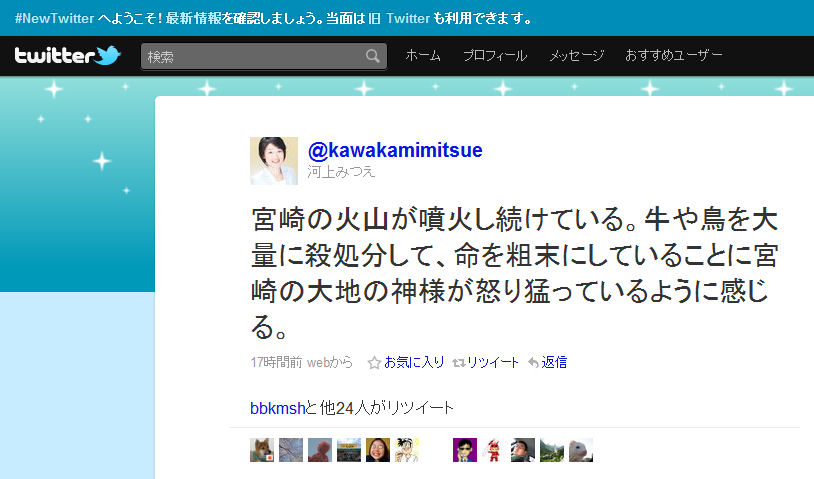Open the kawakamimitsue profile photo
814x479 pixels.
(274, 161)
